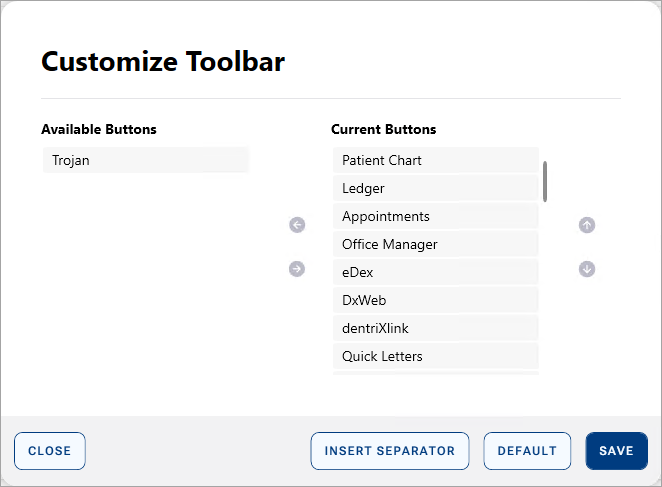Screen dimensions: 662x487
Task: Click the Available Buttons heading
Action: pos(99,130)
